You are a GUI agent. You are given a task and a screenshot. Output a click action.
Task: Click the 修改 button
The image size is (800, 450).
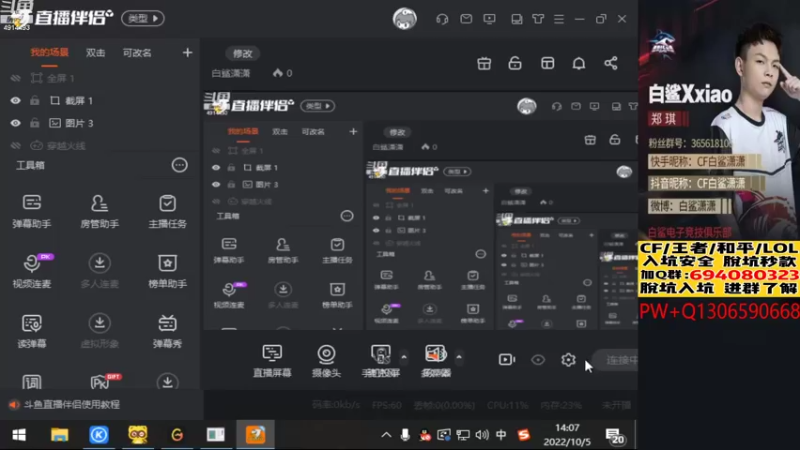(x=242, y=53)
